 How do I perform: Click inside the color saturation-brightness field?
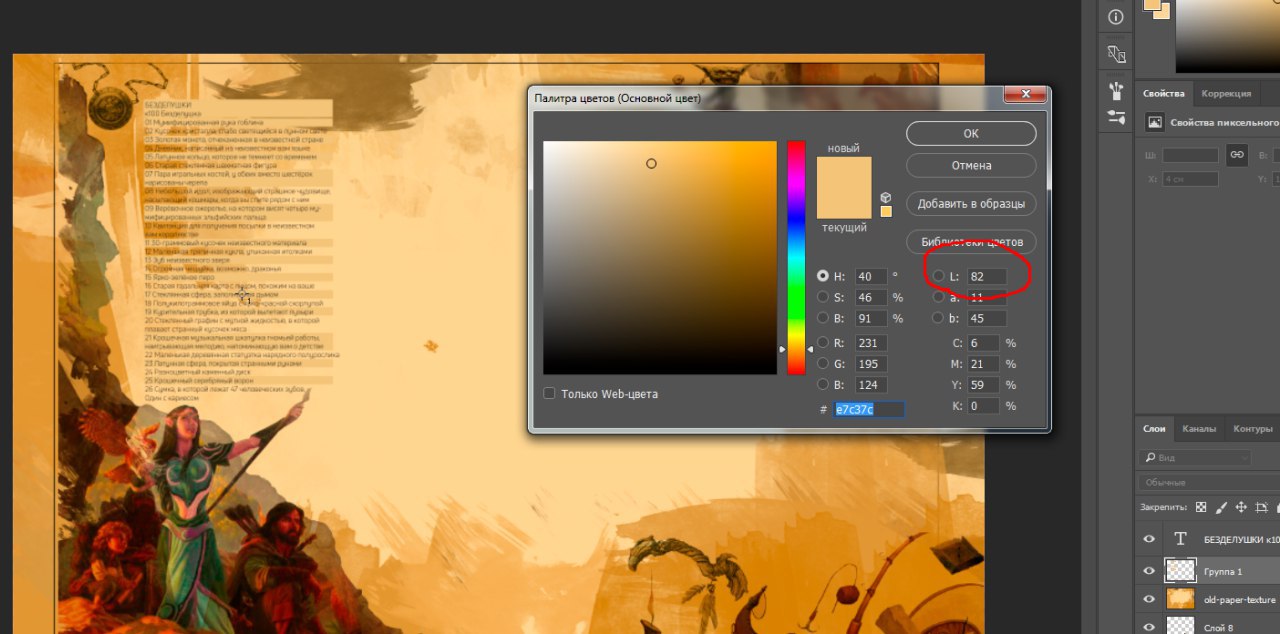(x=660, y=258)
